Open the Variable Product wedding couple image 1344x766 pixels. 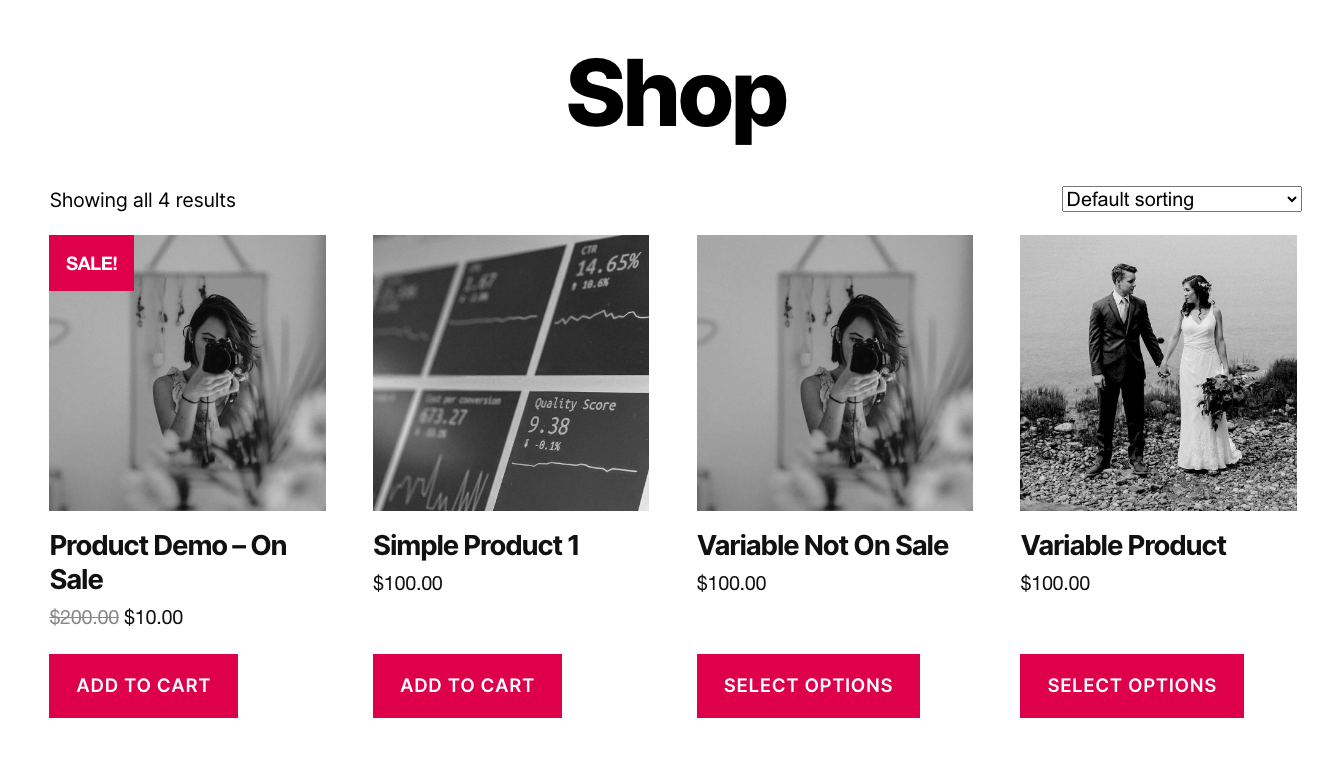tap(1158, 373)
